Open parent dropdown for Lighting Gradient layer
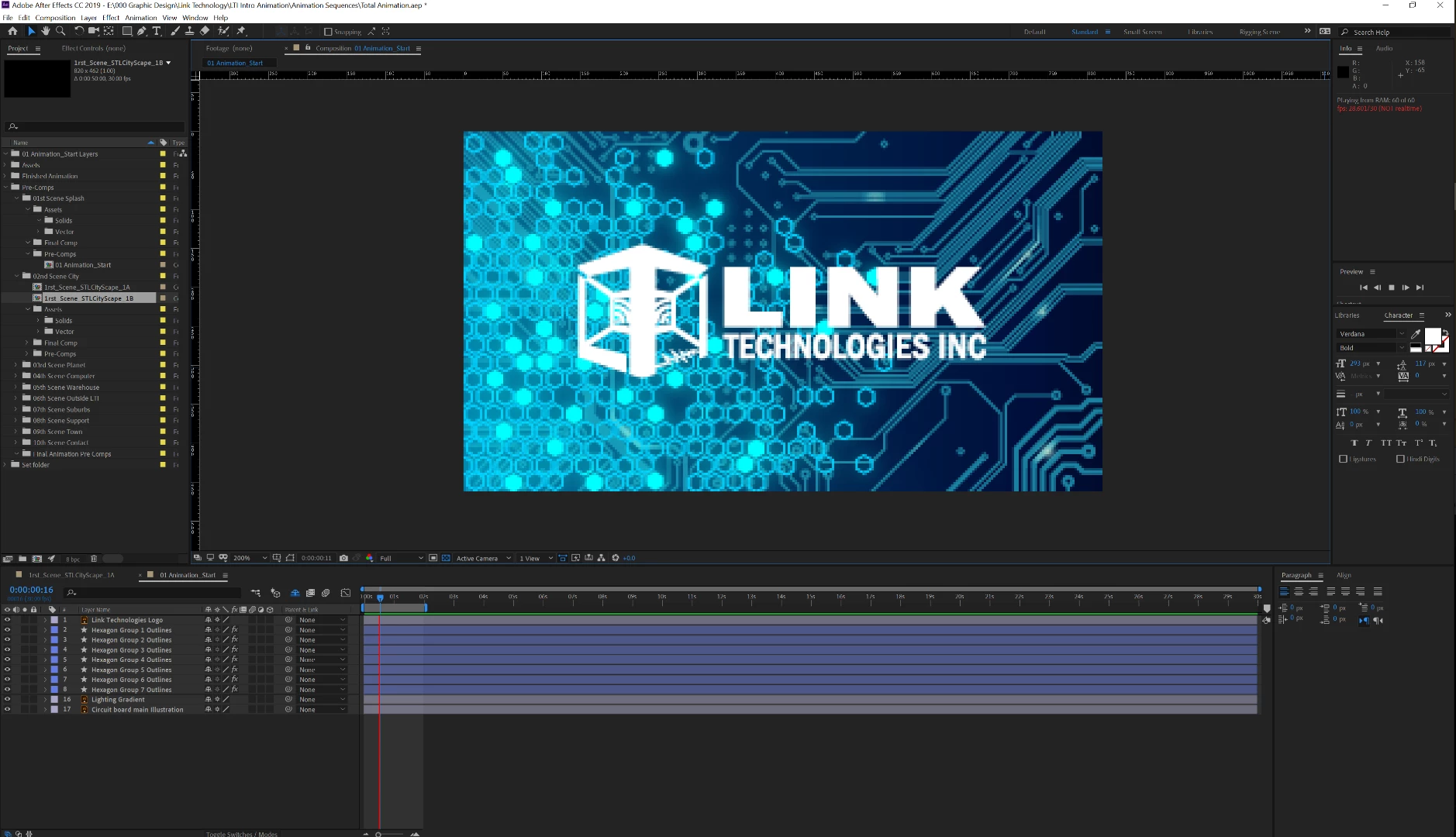Screen dimensions: 1456x837 [322, 700]
